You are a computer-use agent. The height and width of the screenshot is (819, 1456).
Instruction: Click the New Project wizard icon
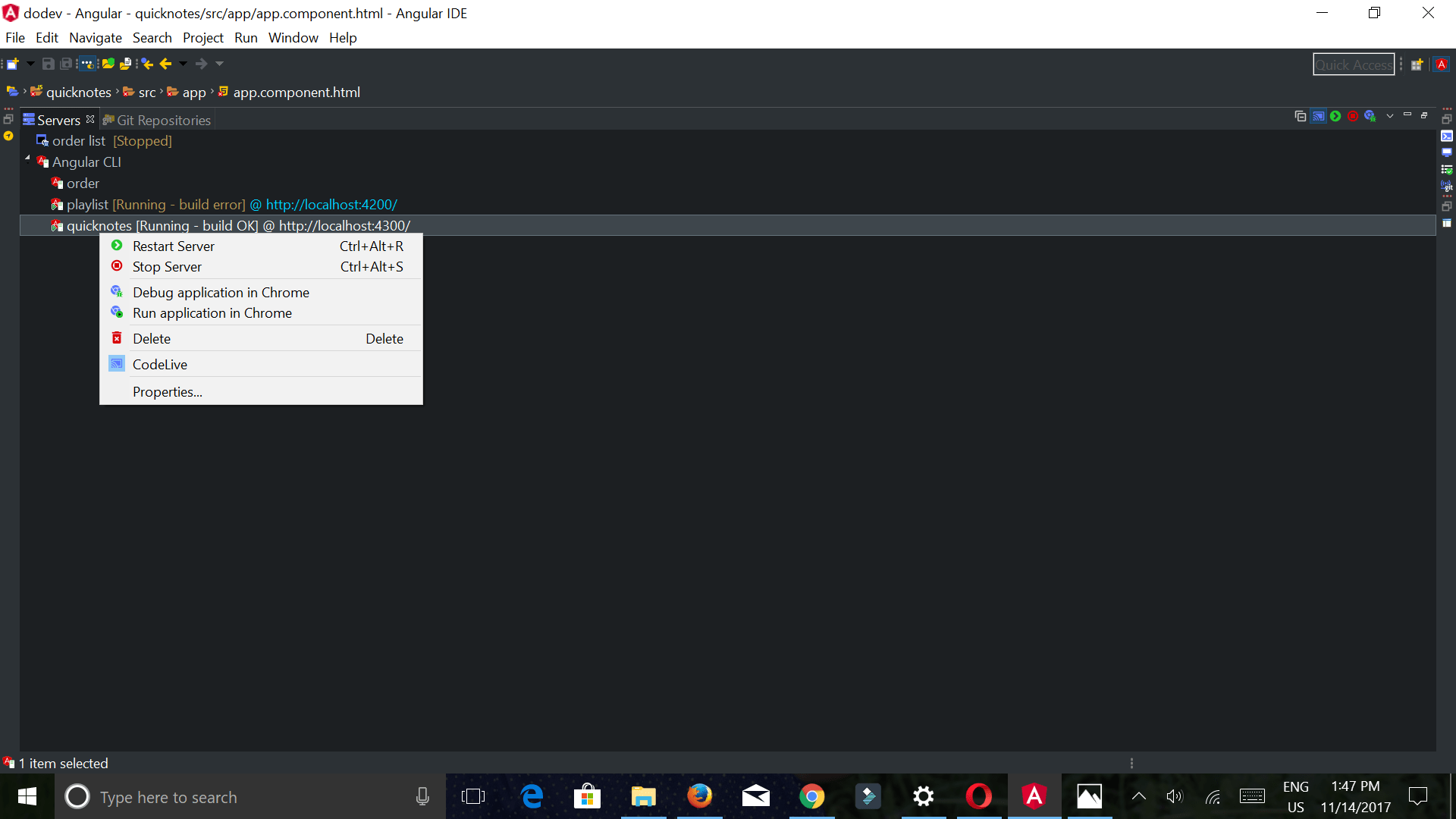tap(13, 64)
